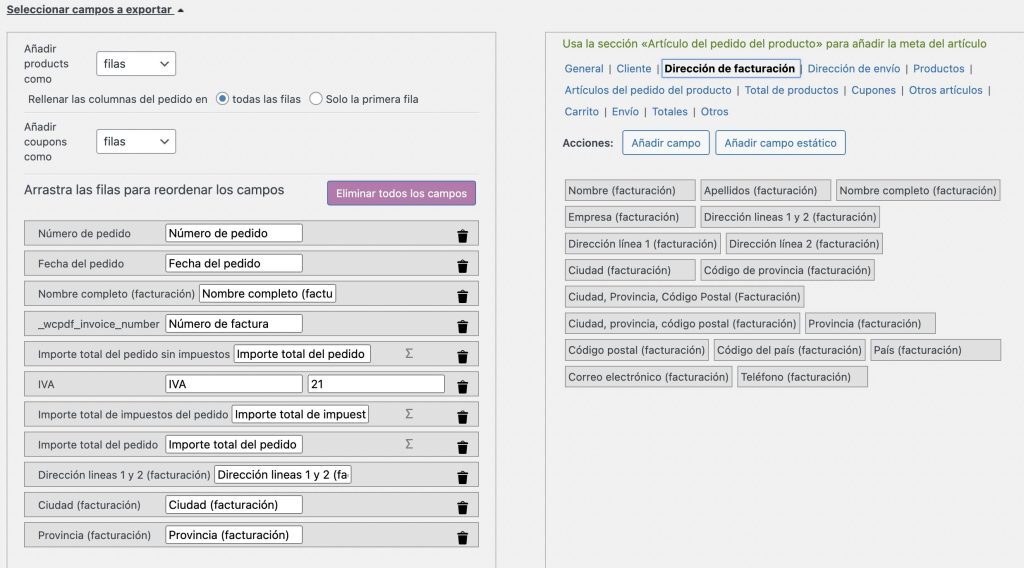1024x568 pixels.
Task: Click 'Eliminar todos los campos' button
Action: tap(401, 193)
